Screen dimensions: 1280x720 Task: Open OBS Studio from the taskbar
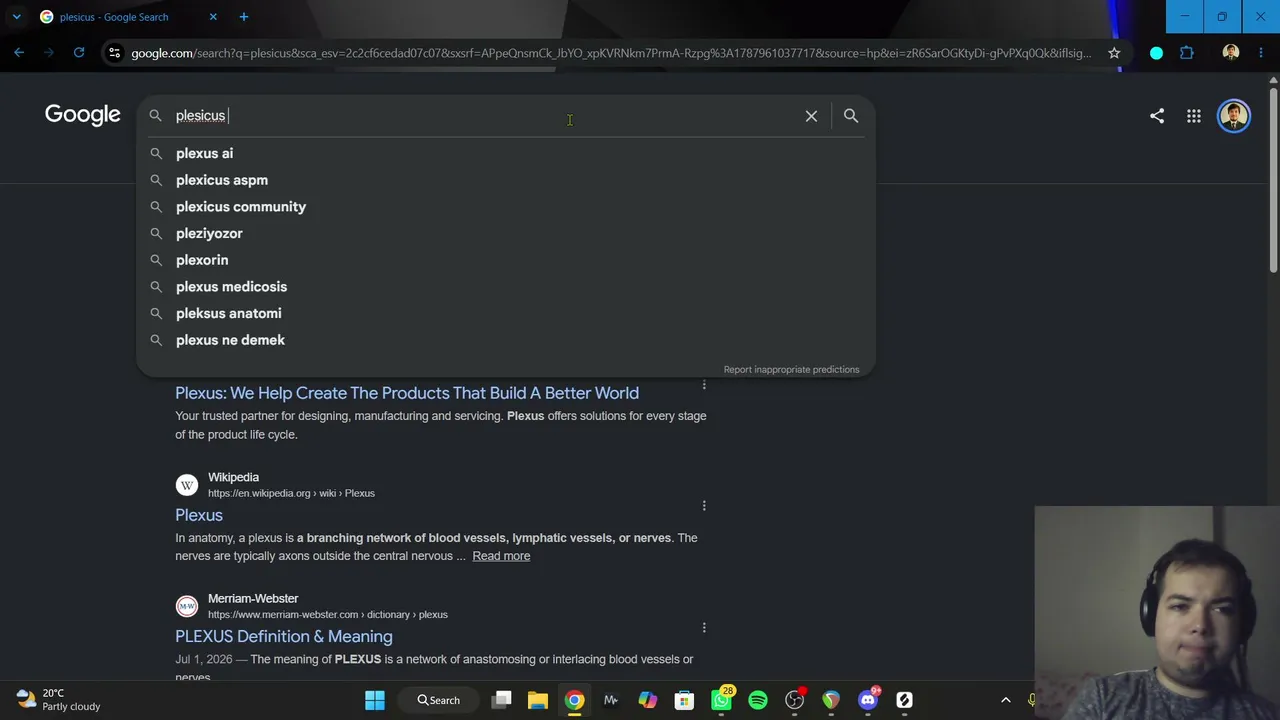794,700
